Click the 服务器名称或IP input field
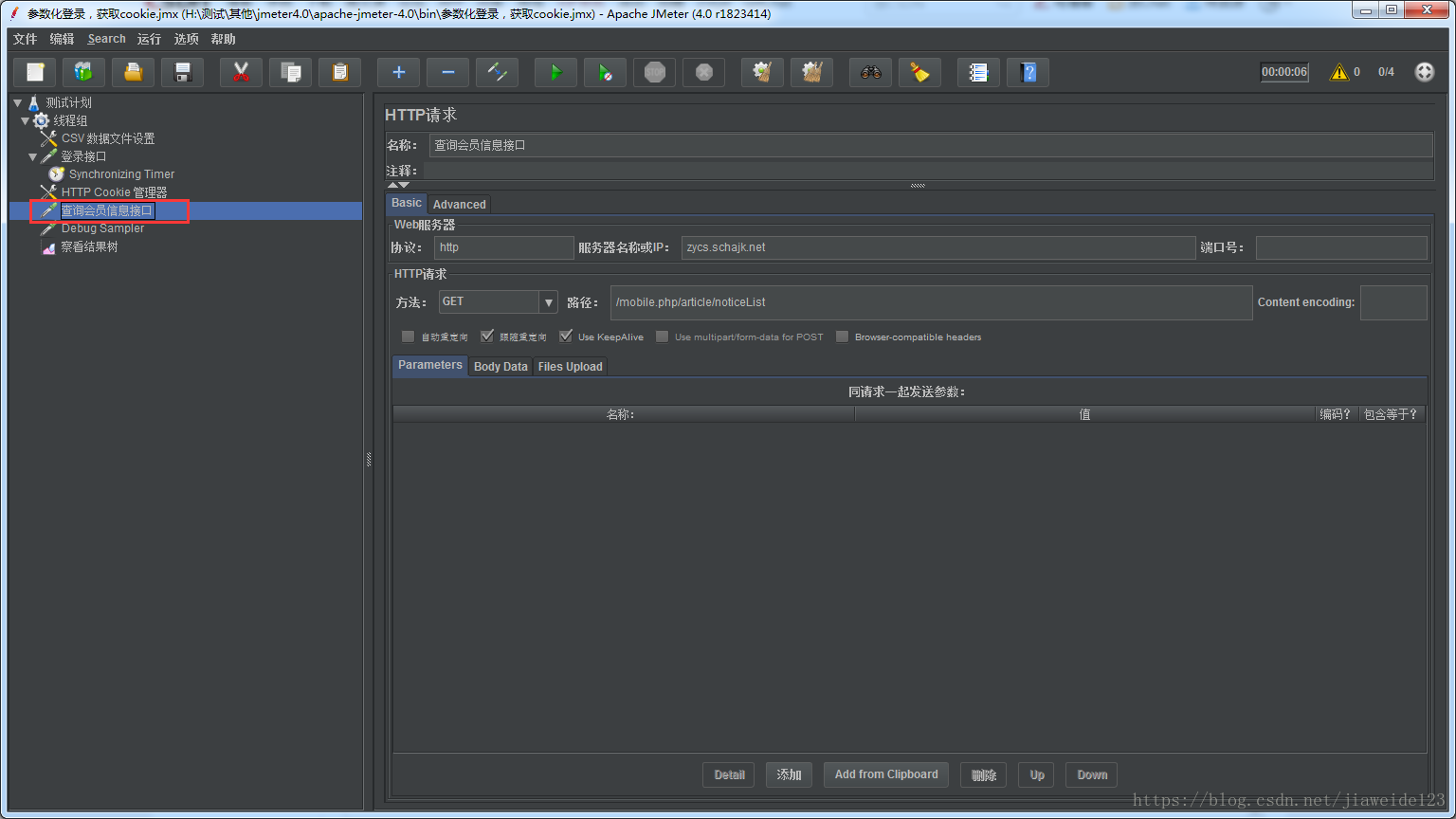 (x=938, y=247)
